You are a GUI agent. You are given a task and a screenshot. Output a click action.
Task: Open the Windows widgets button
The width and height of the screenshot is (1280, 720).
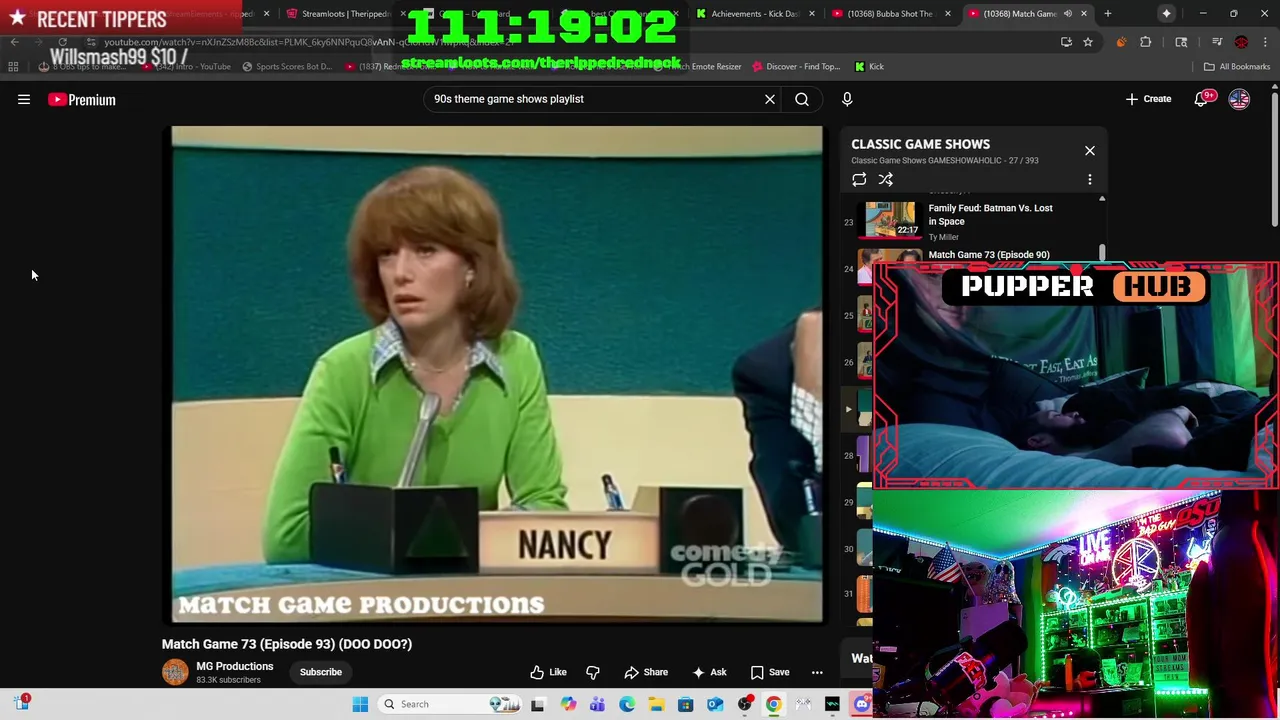coord(21,703)
